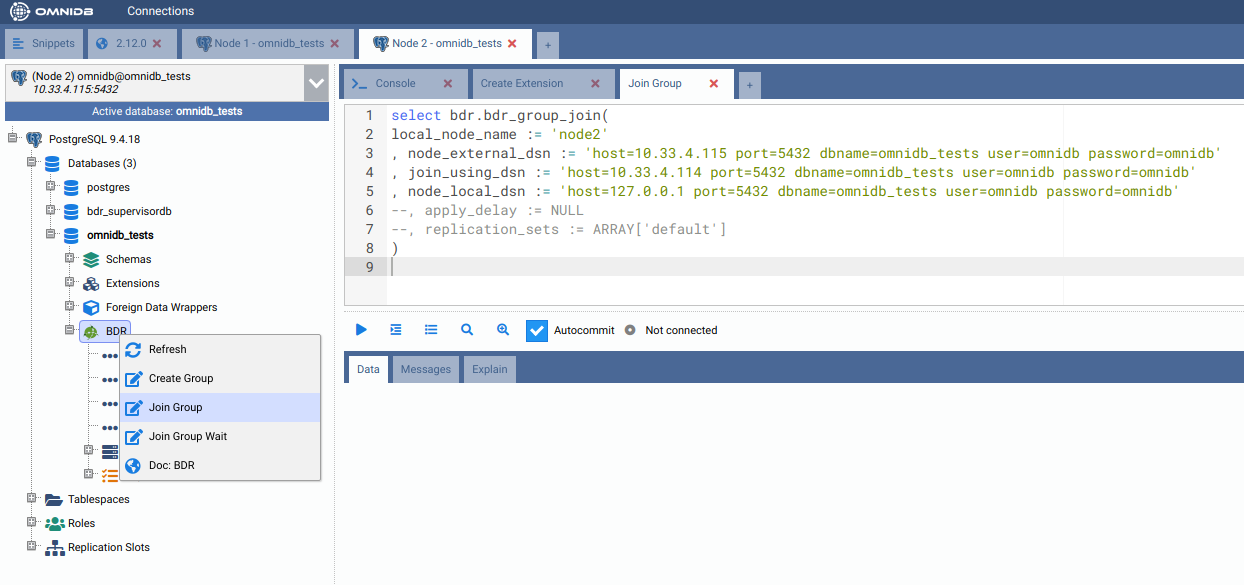Collapse the BDR node

point(70,330)
